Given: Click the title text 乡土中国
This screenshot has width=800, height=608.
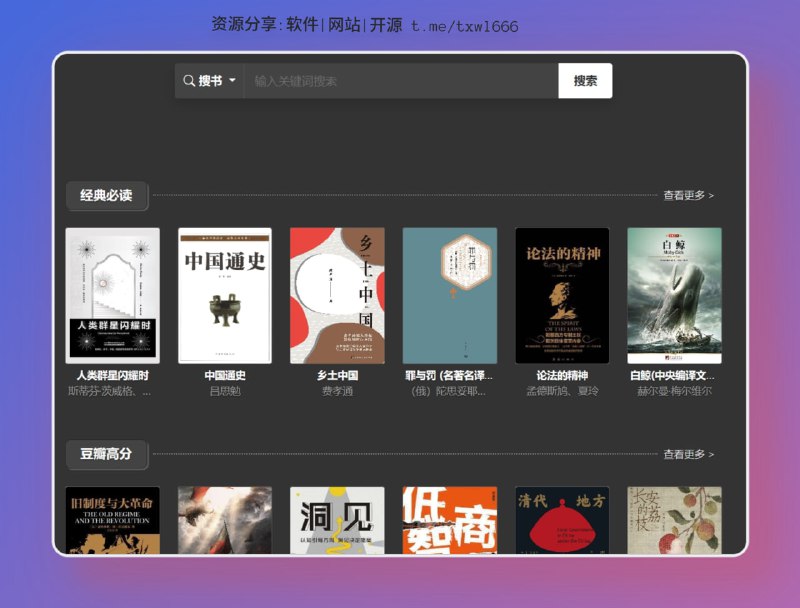Looking at the screenshot, I should [x=337, y=376].
